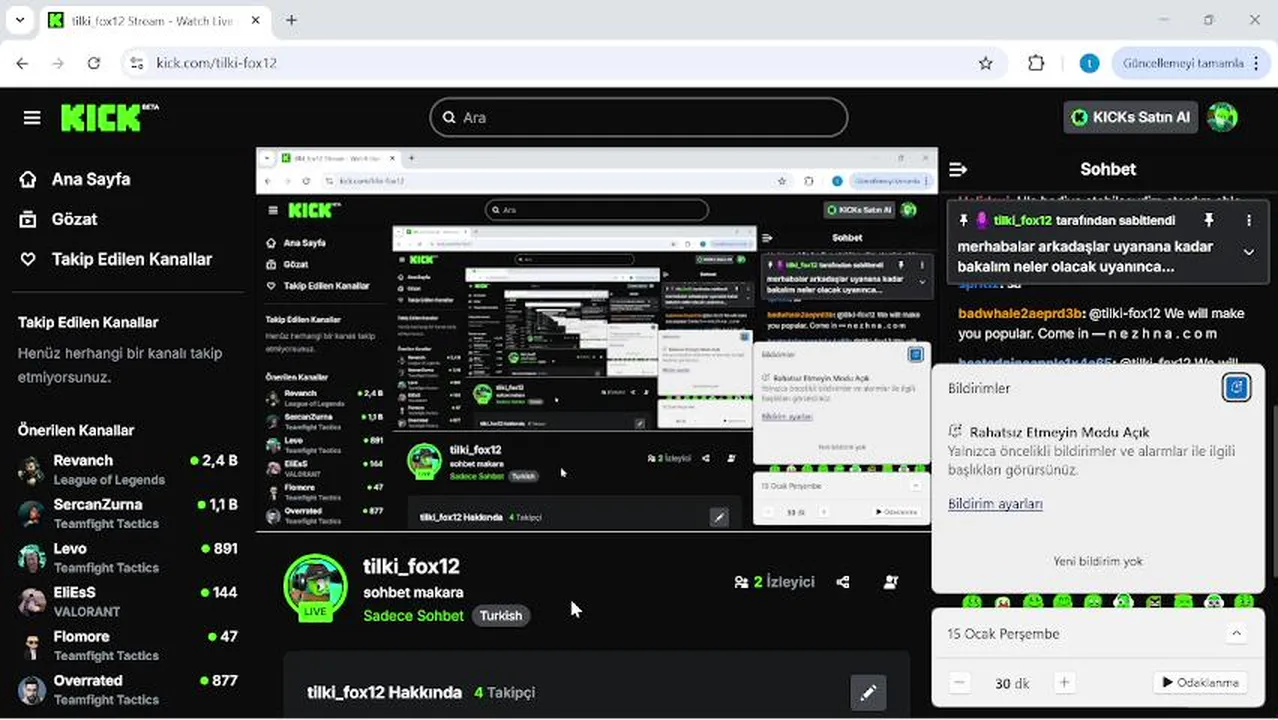This screenshot has height=720, width=1278.
Task: Click the 'sohbet makara' stream title
Action: (413, 592)
